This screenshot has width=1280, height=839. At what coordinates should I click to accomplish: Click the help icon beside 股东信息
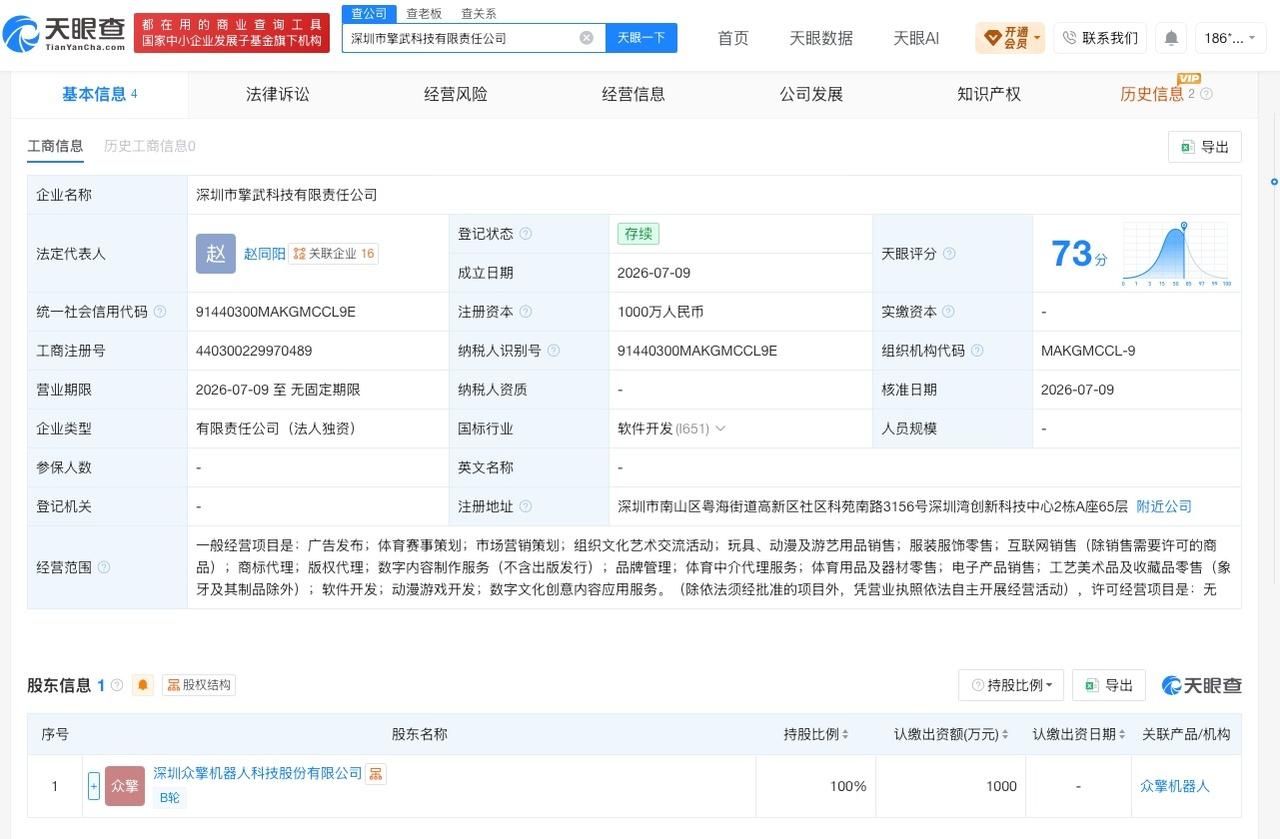point(117,685)
